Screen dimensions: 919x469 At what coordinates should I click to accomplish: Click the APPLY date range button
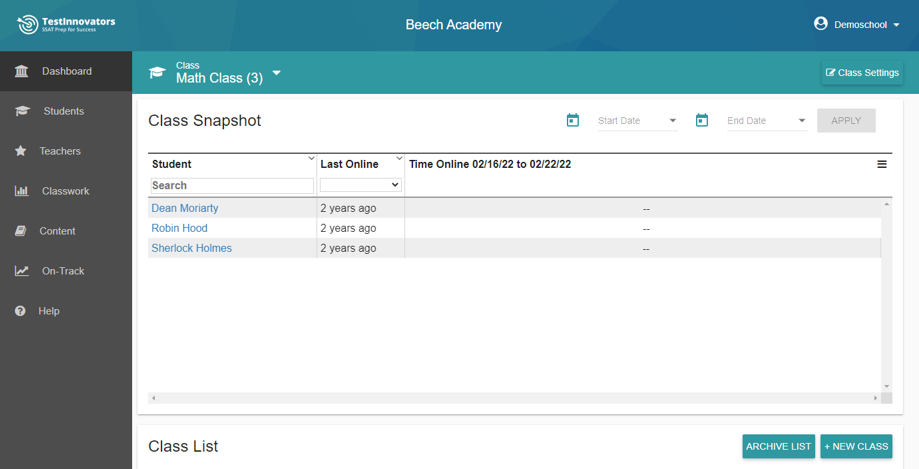coord(846,120)
